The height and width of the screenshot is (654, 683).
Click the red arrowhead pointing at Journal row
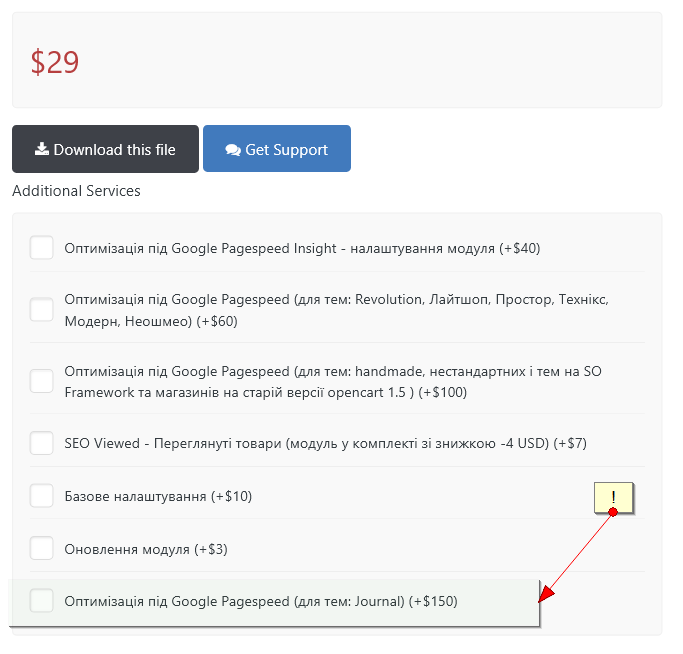click(545, 596)
